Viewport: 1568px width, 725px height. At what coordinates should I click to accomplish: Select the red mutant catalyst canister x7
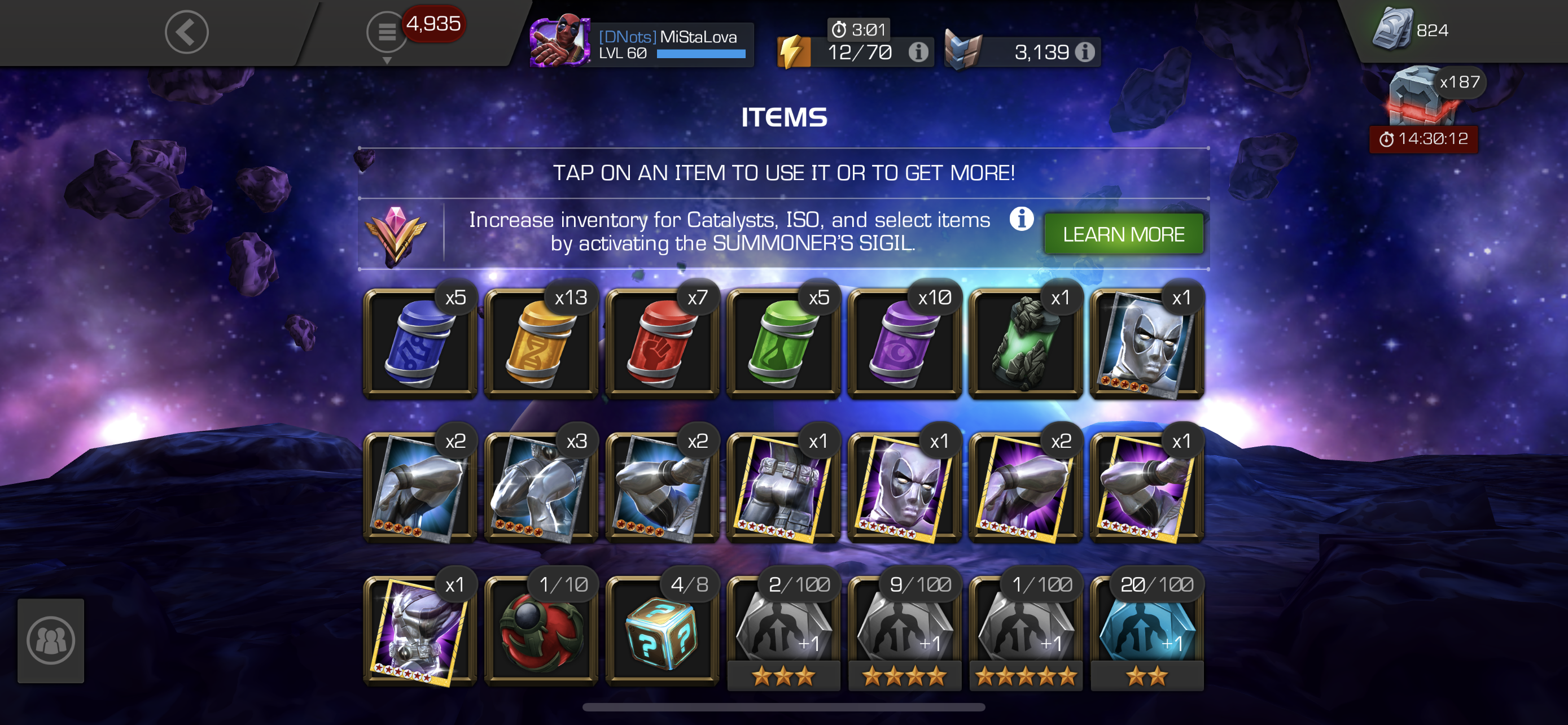click(x=662, y=344)
